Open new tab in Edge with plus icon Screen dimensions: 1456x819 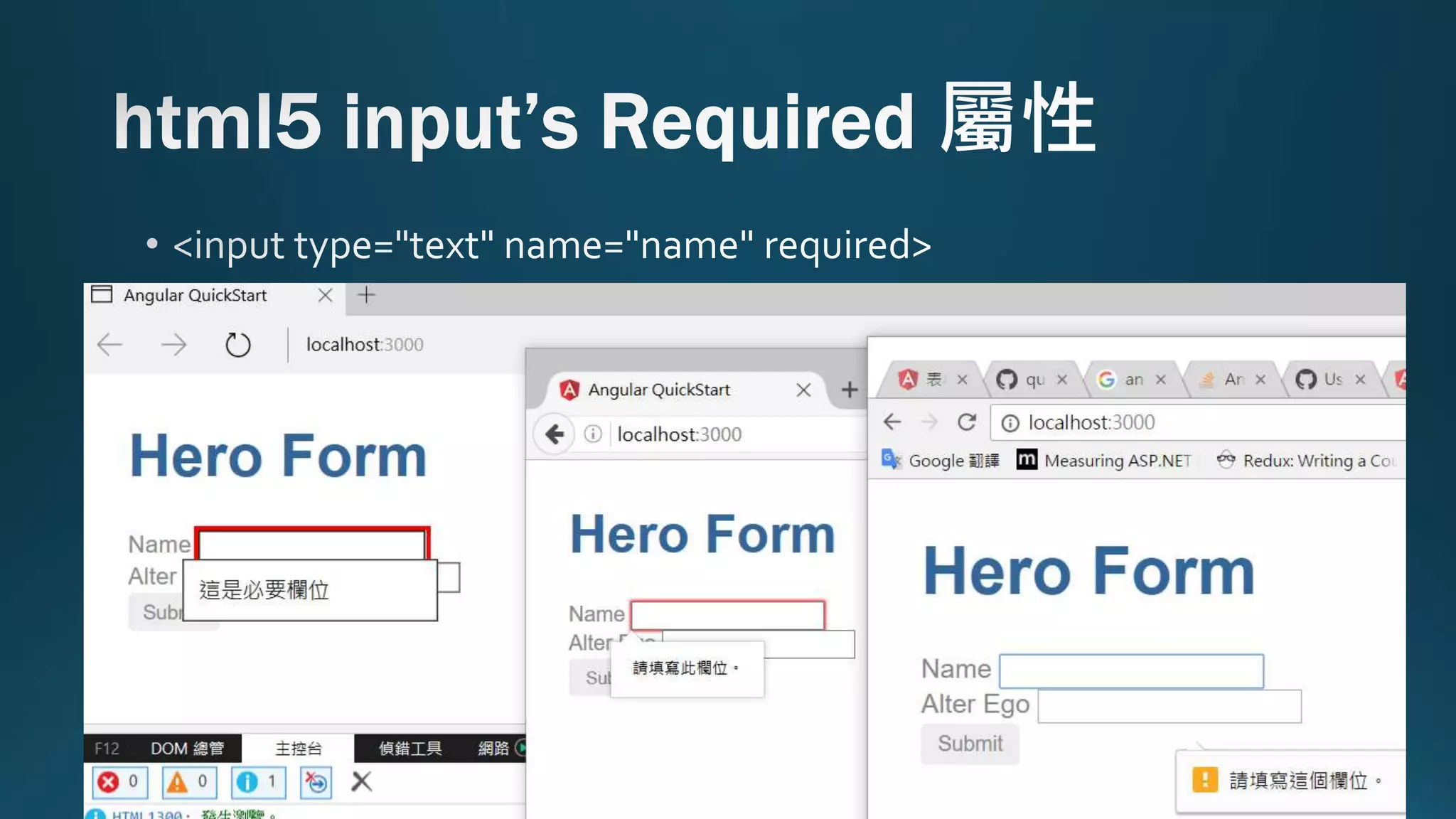point(366,295)
